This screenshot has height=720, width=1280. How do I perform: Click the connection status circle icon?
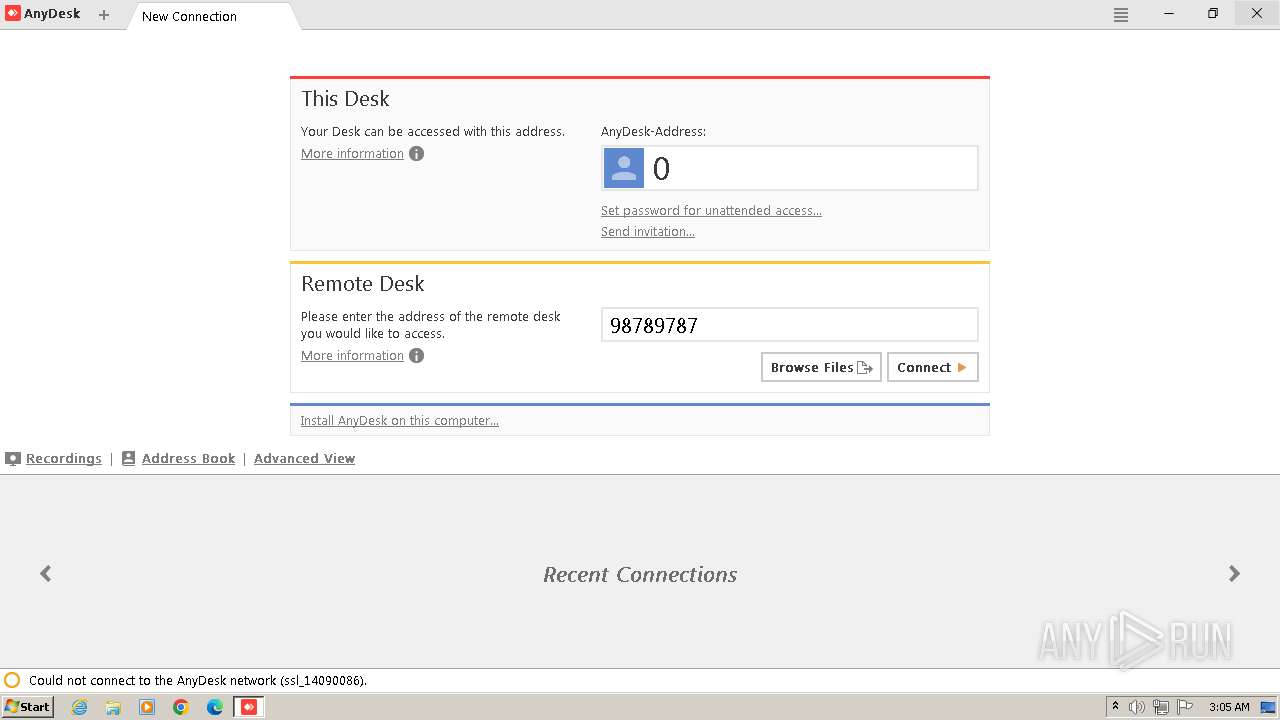(12, 680)
